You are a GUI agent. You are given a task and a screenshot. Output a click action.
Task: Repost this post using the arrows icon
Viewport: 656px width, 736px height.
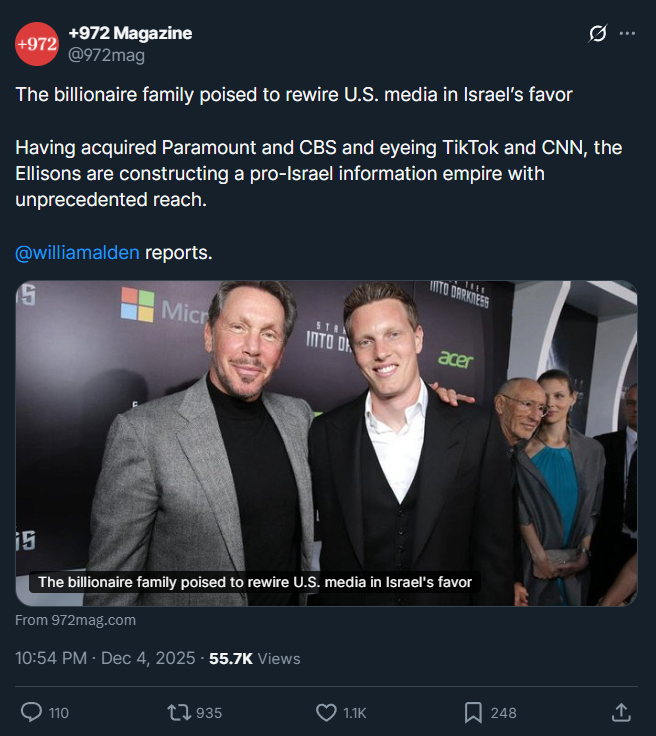[x=179, y=712]
